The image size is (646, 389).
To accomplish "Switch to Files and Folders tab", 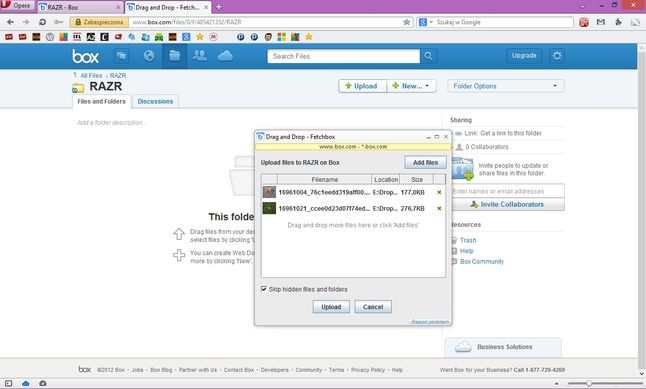I will tap(101, 101).
